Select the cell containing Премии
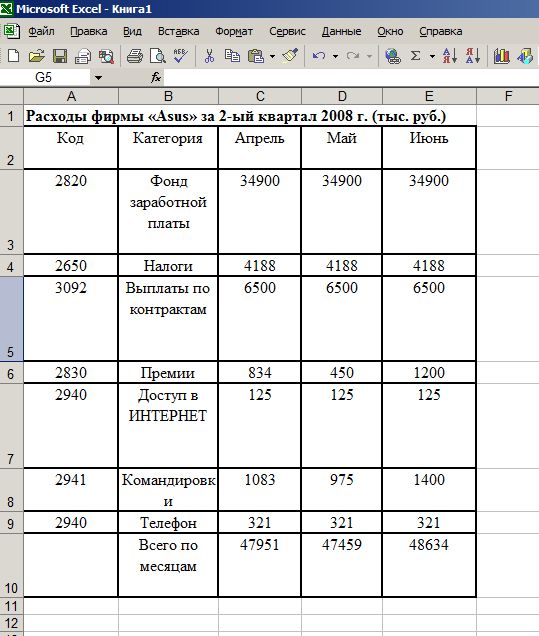The height and width of the screenshot is (636, 539). [168, 372]
